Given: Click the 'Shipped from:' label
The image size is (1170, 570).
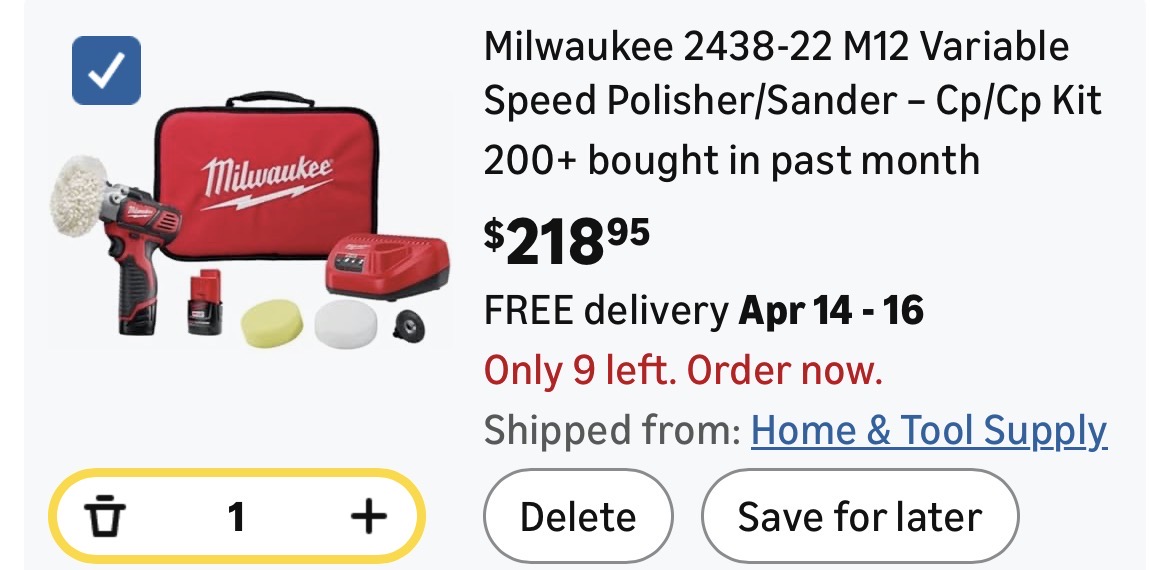Looking at the screenshot, I should [611, 431].
